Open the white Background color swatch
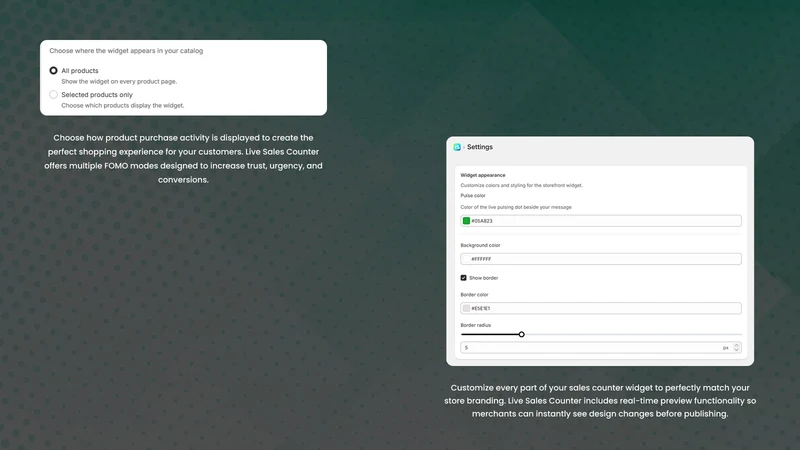Screen dimensions: 800x450 (466, 259)
